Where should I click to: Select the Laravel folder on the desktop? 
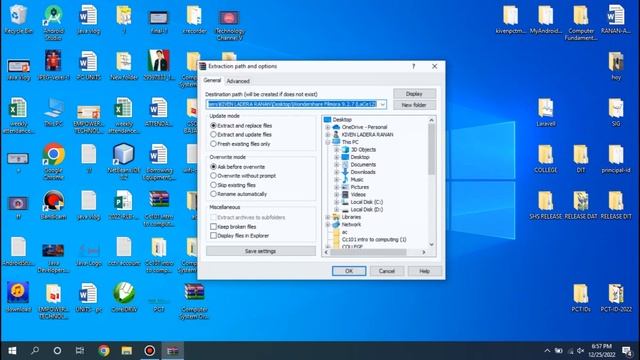point(546,113)
